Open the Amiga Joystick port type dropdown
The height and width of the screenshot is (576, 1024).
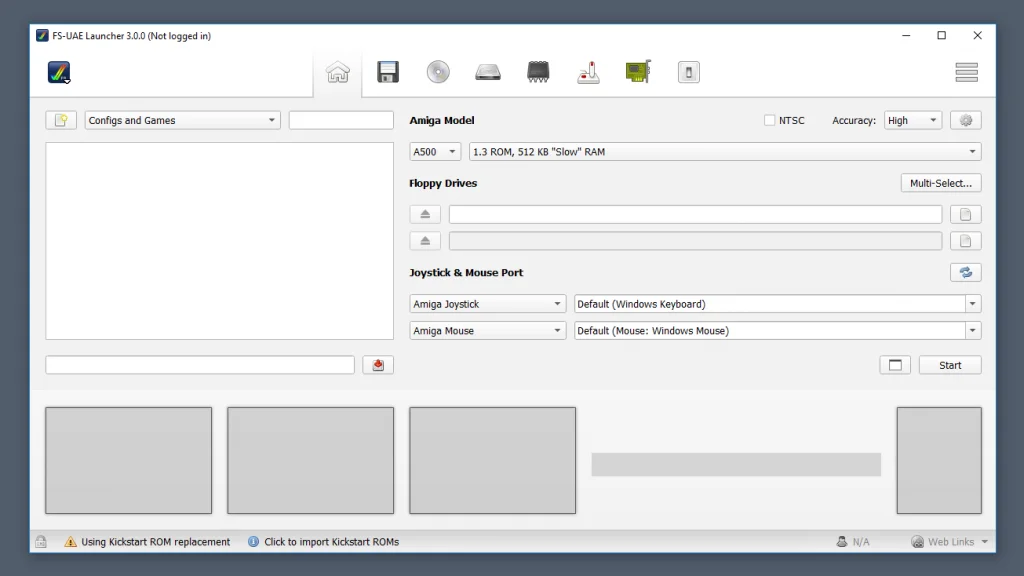pos(488,304)
